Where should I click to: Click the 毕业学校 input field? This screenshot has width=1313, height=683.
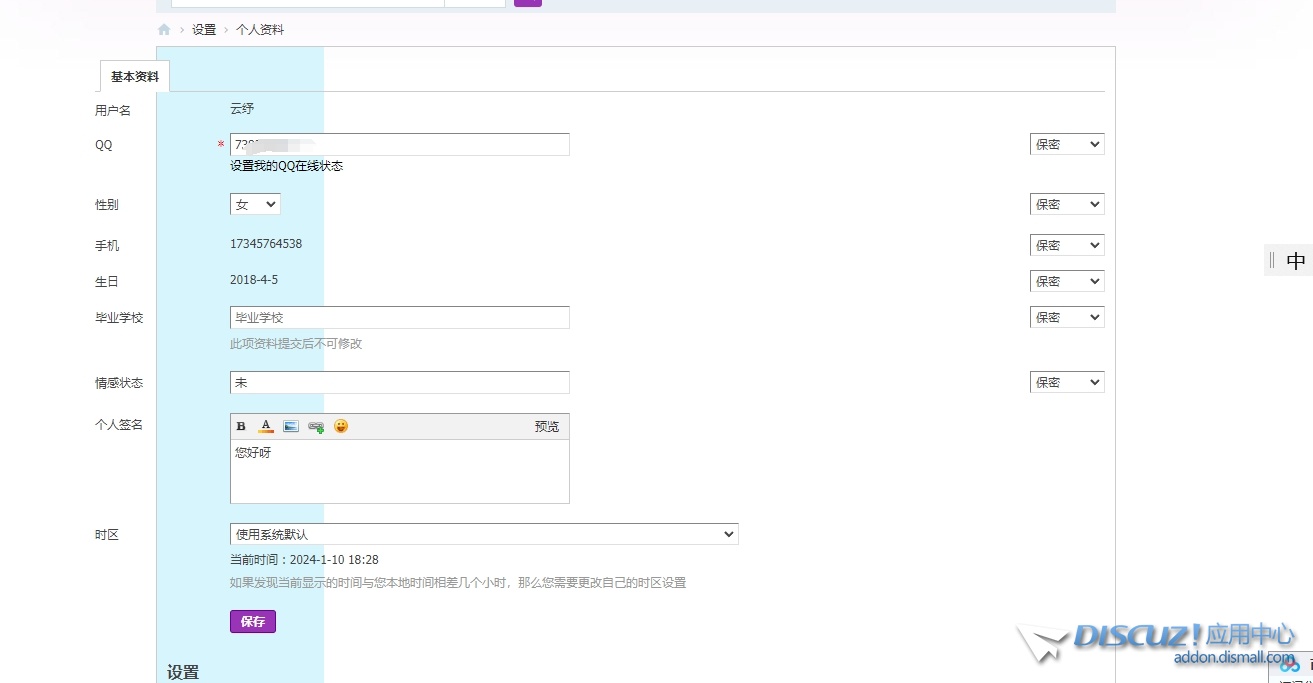[399, 318]
